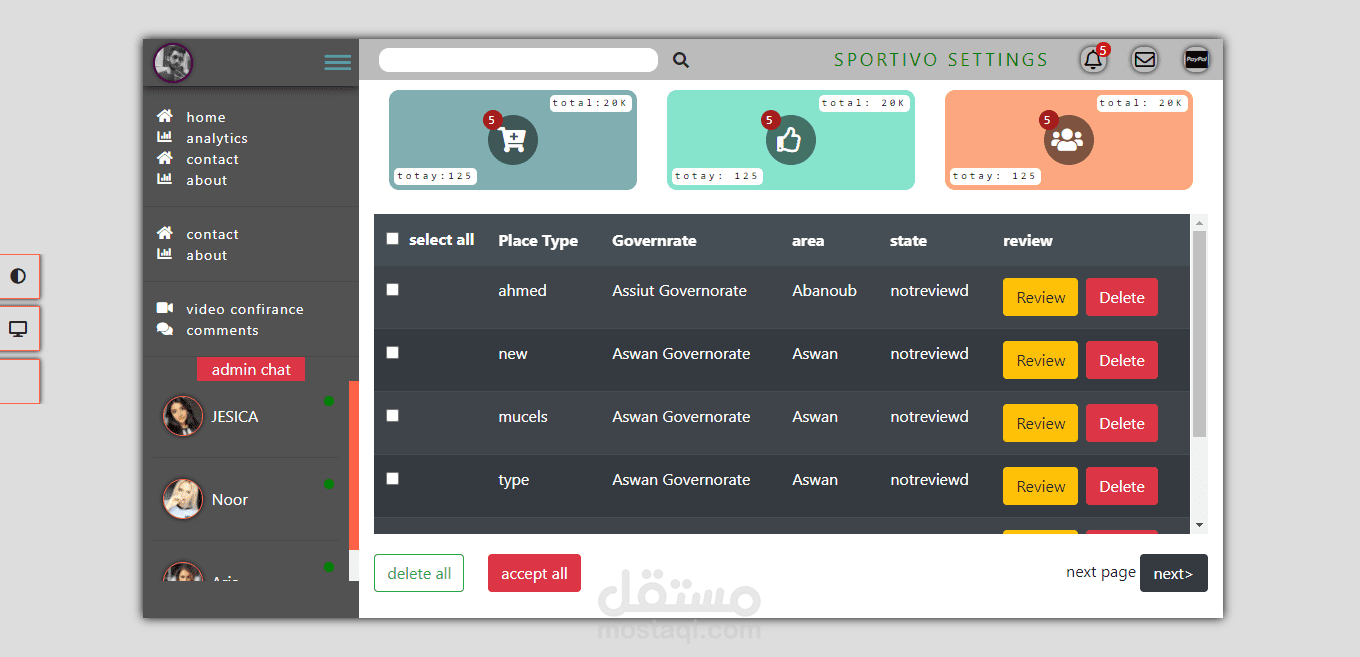
Task: Click the users group icon
Action: tap(1069, 140)
